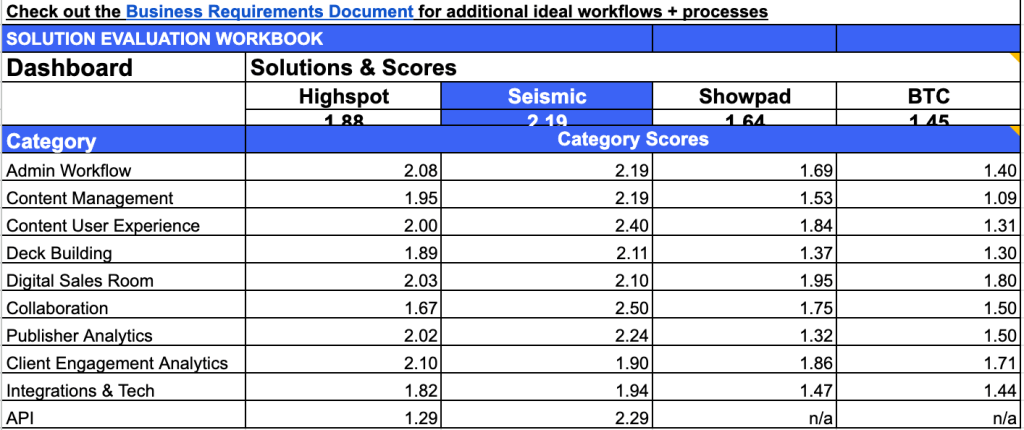Click the Highspot column header
1024x430 pixels.
pos(343,97)
